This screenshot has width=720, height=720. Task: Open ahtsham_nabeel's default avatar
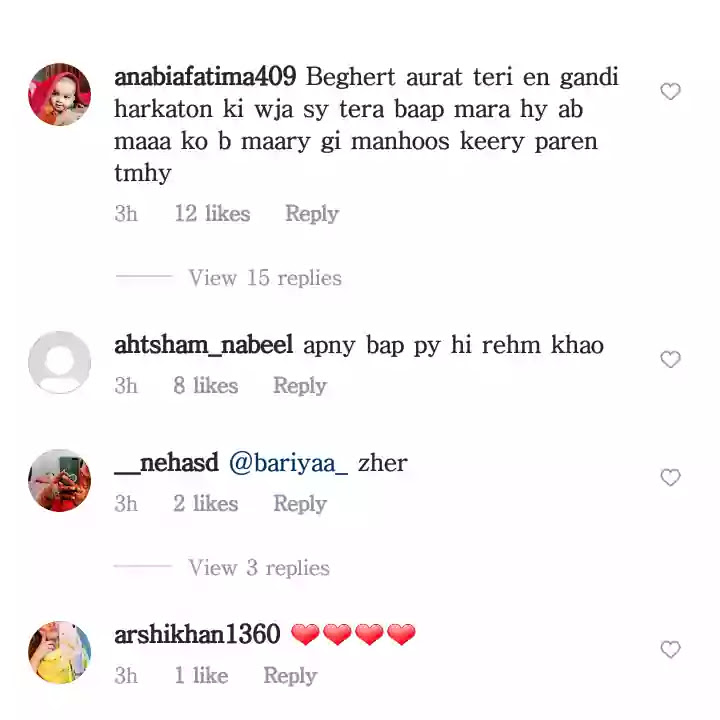click(59, 362)
